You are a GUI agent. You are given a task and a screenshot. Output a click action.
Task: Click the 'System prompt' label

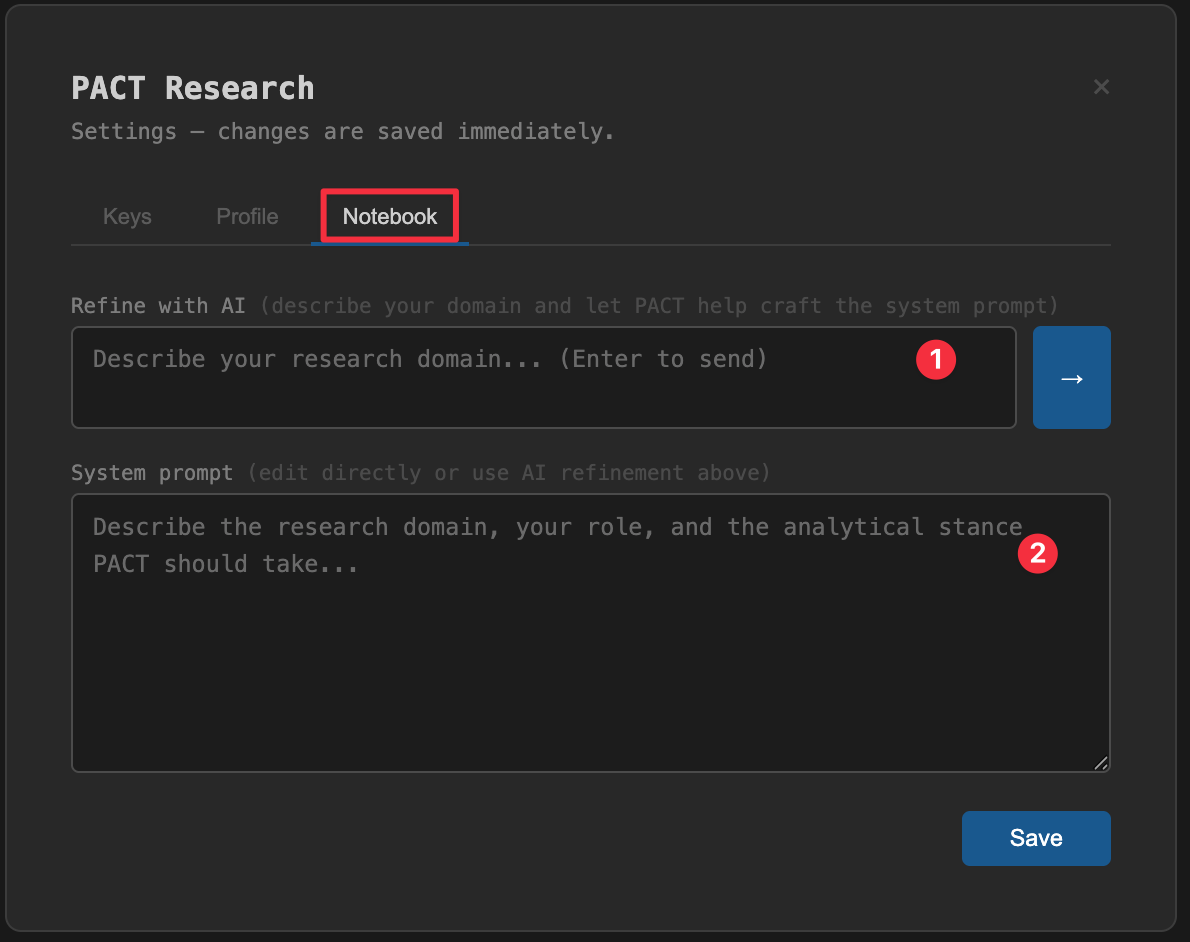click(x=152, y=473)
